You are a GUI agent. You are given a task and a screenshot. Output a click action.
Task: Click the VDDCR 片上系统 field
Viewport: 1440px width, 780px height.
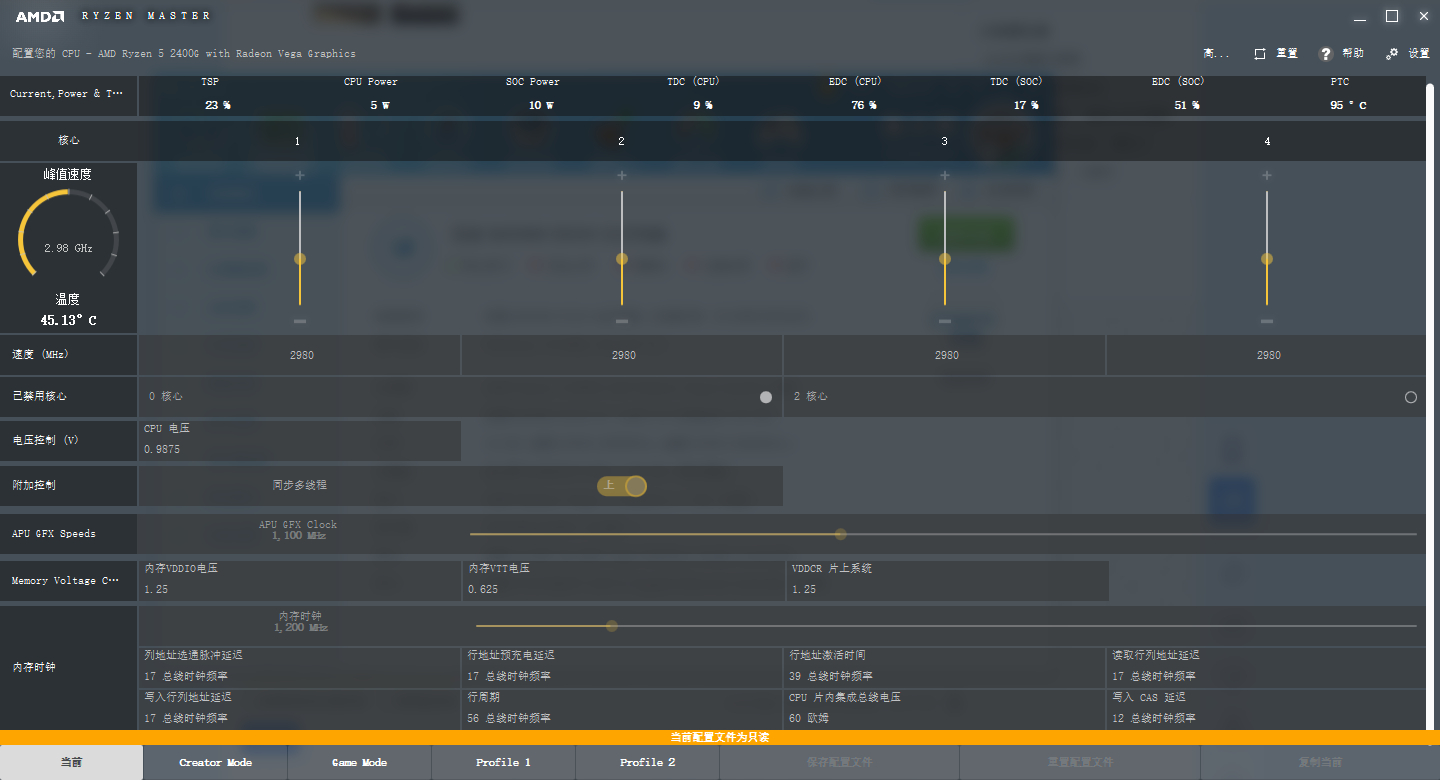point(947,581)
